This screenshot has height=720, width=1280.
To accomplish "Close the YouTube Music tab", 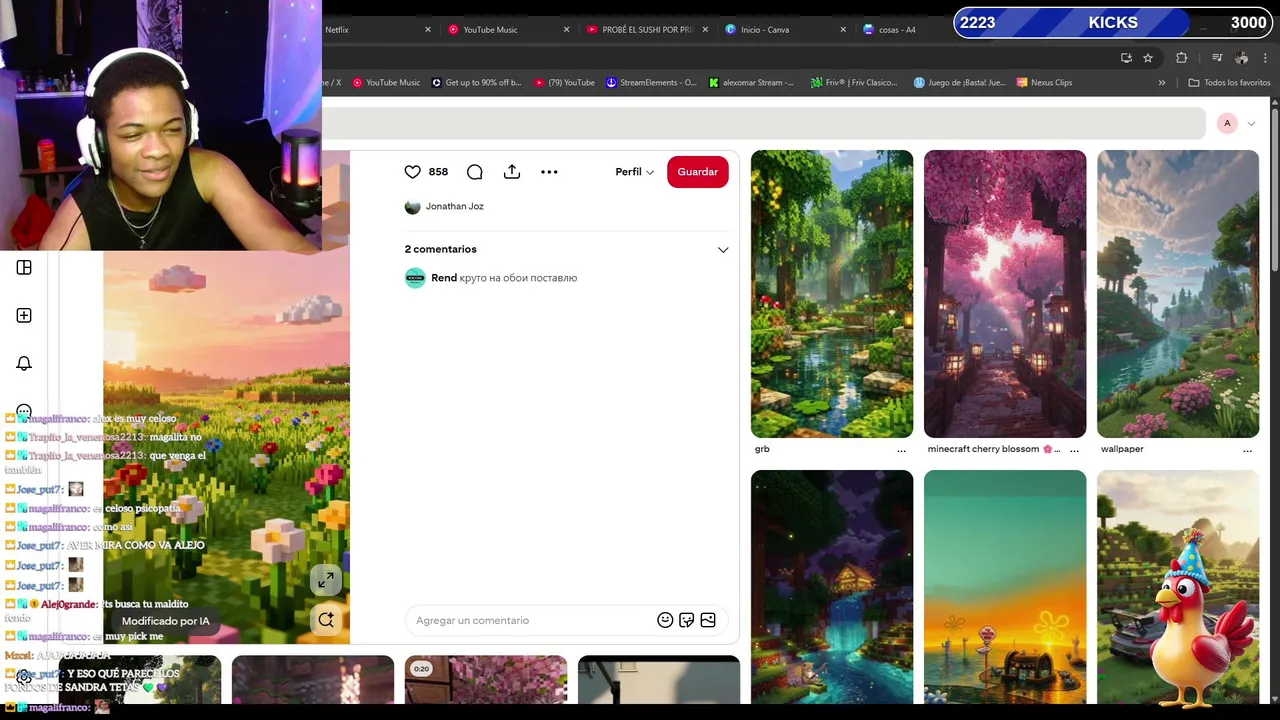I will (x=566, y=30).
